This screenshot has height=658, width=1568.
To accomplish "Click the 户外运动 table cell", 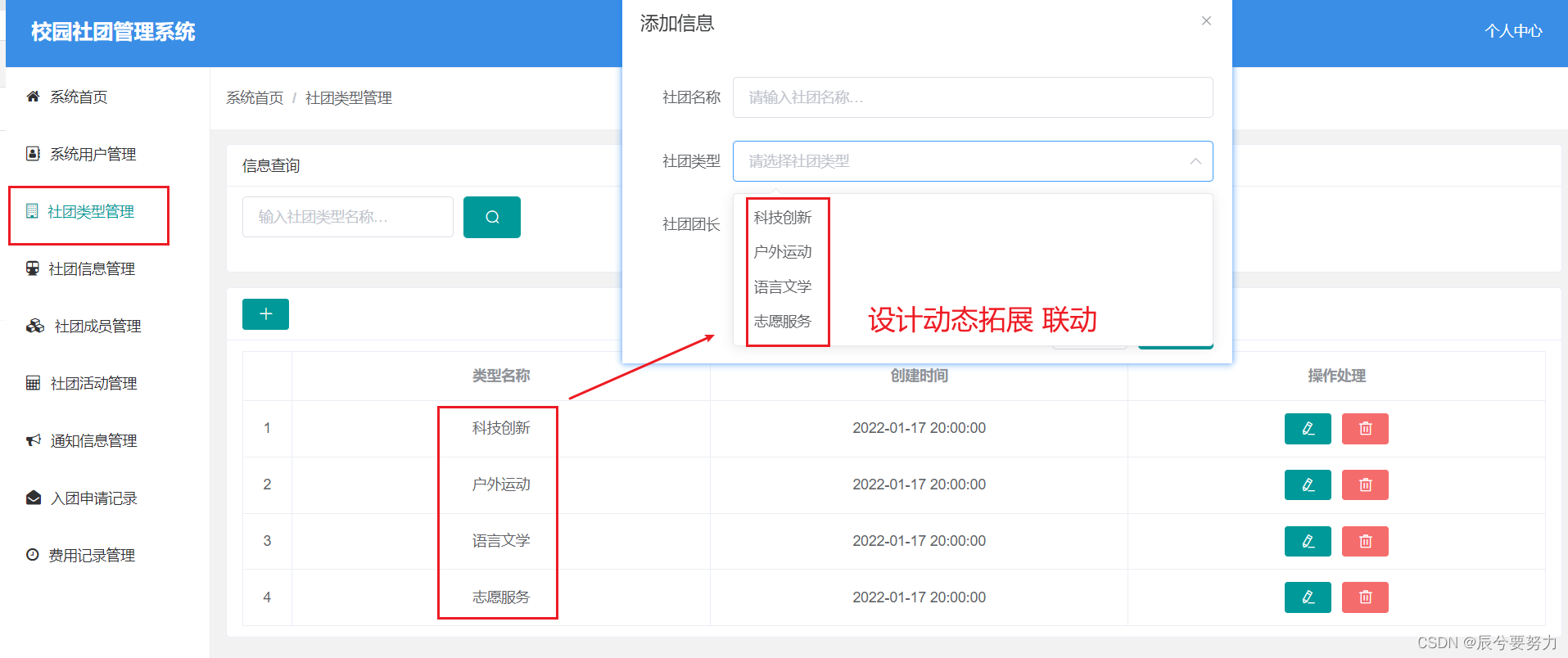I will click(x=501, y=484).
